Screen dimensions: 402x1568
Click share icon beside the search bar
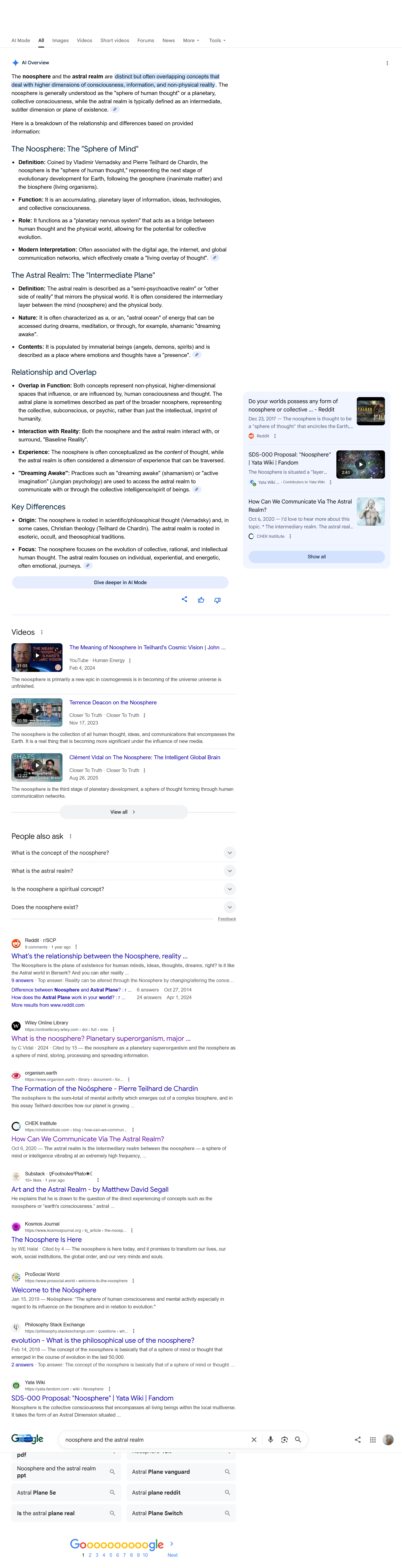click(357, 1440)
